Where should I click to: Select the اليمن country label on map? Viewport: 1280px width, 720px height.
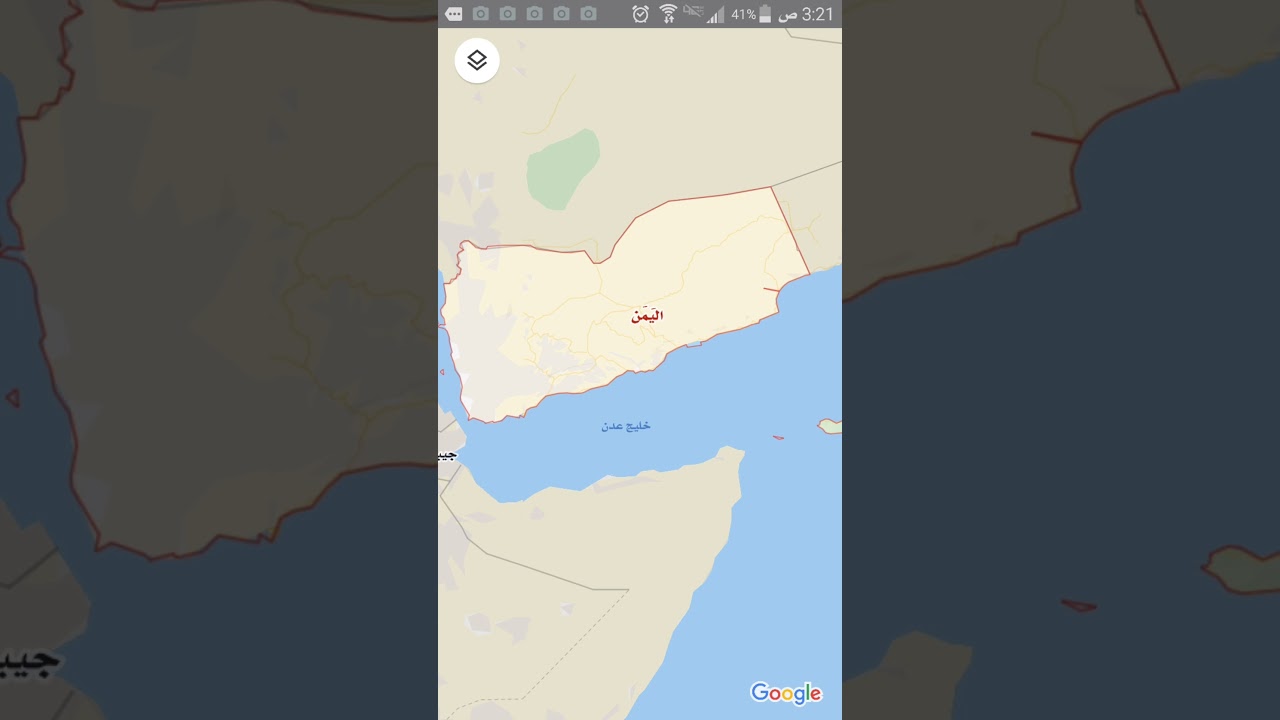(x=647, y=315)
